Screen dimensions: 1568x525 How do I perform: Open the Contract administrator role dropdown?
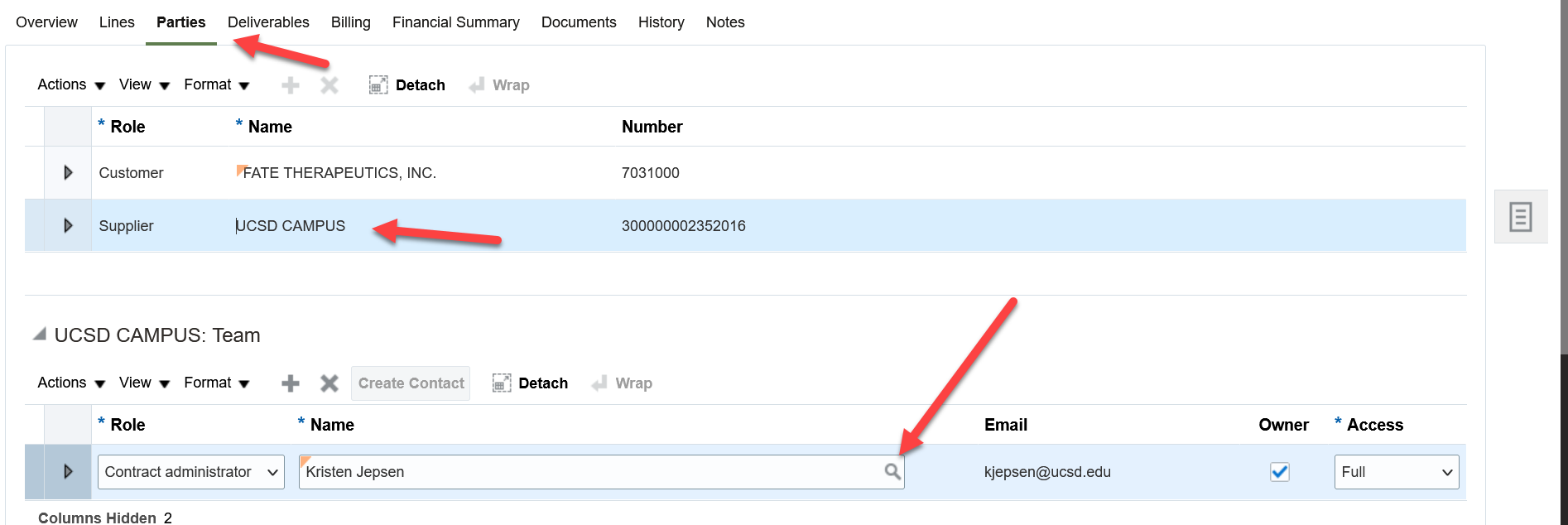191,472
